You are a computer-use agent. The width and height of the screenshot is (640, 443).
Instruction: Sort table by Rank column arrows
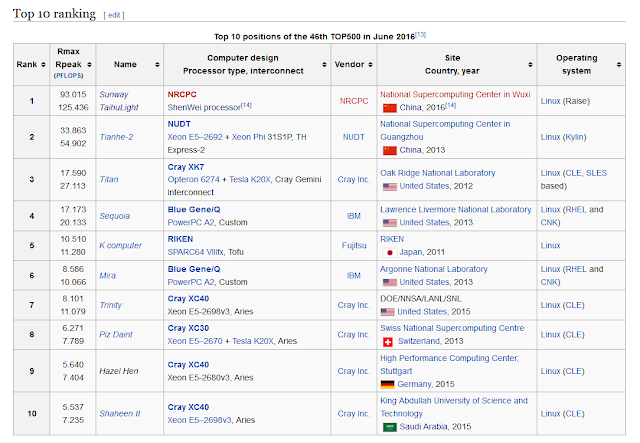(43, 65)
